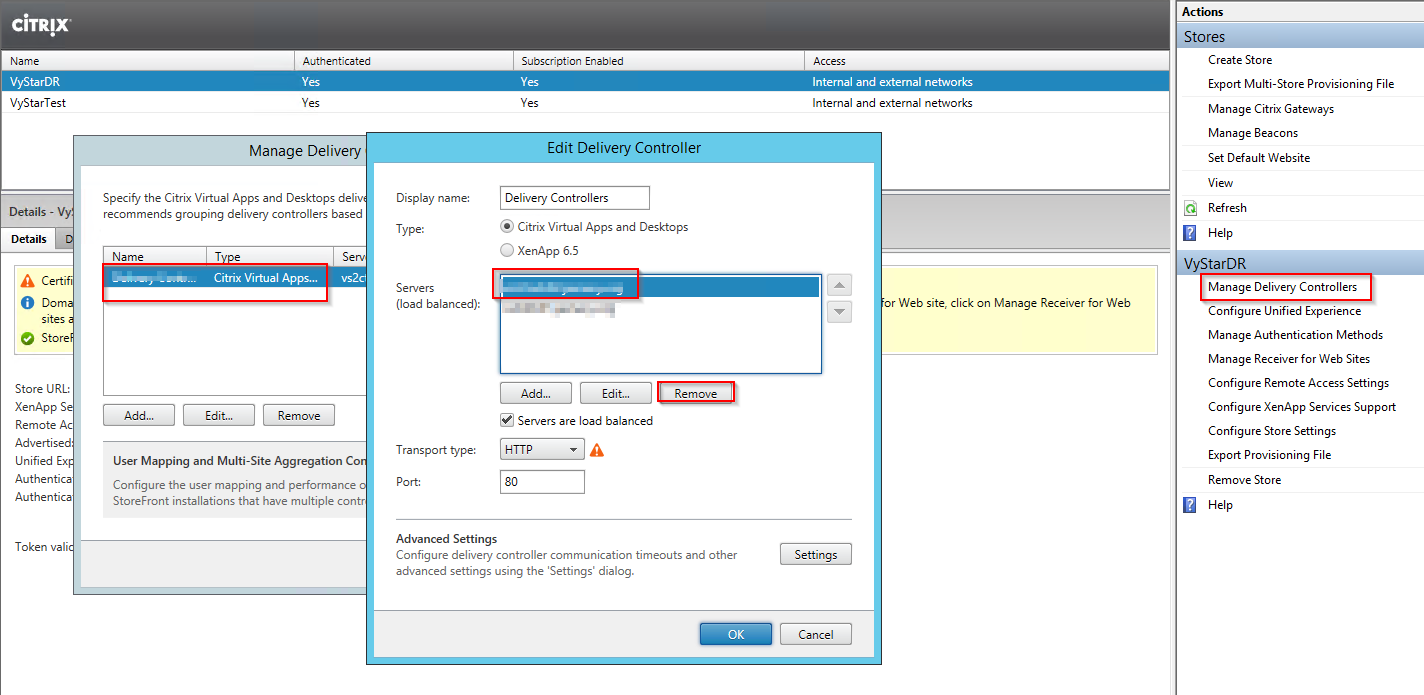Image resolution: width=1424 pixels, height=695 pixels.
Task: Click Cancel in Edit Delivery Controller dialog
Action: (x=816, y=634)
